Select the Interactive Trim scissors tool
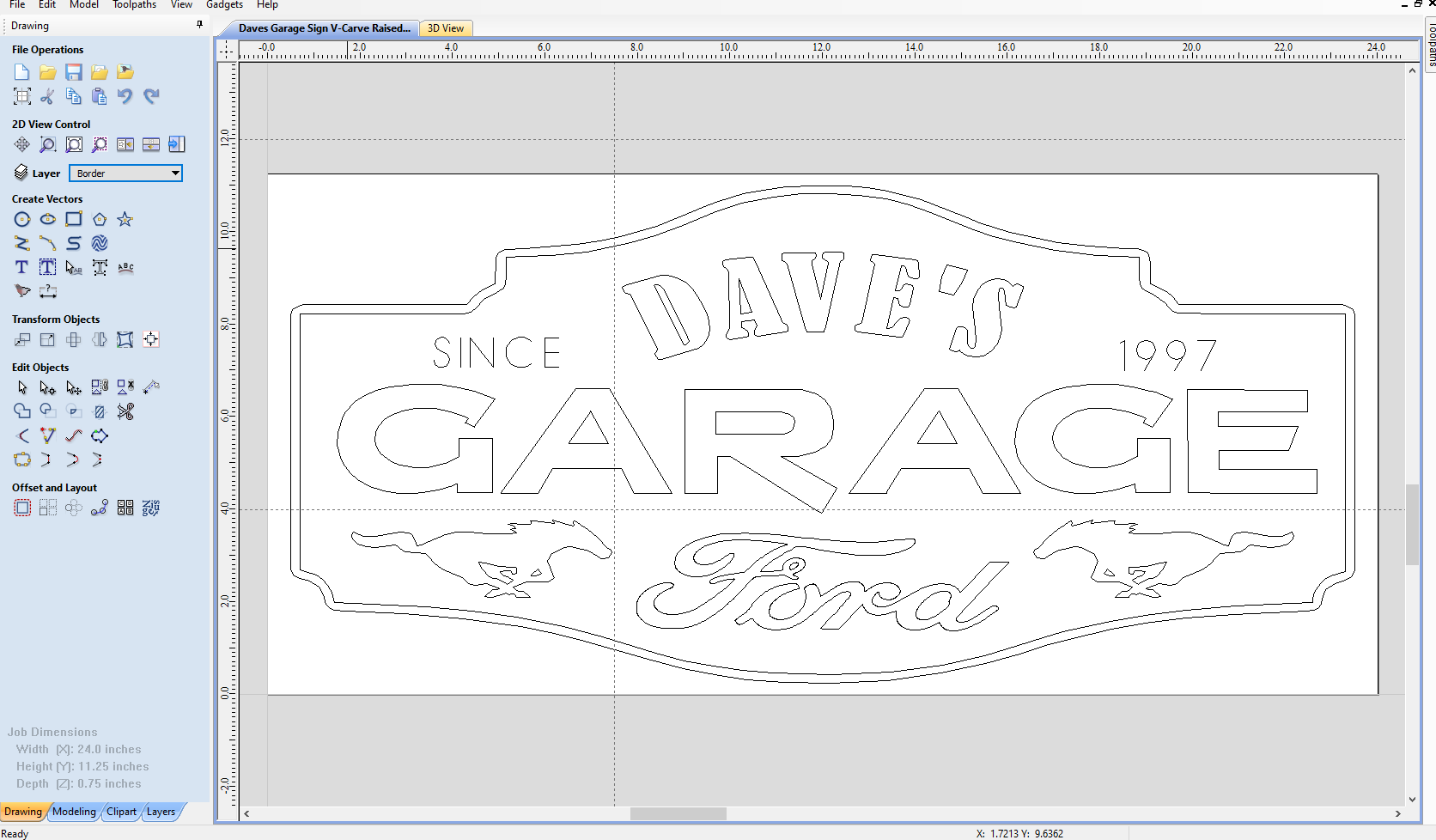 [125, 412]
